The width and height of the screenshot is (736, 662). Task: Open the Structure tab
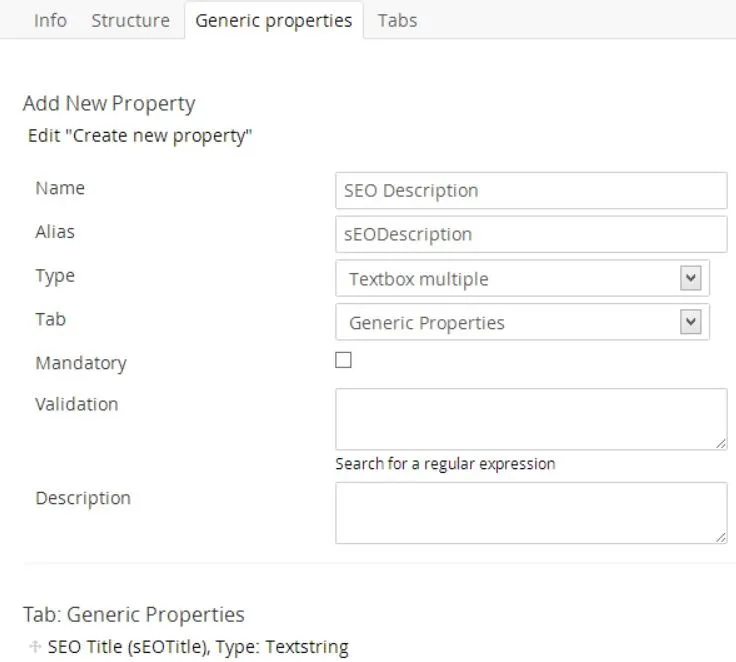(x=130, y=20)
